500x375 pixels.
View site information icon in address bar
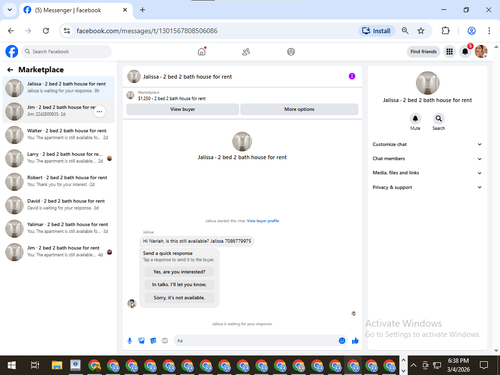tap(67, 31)
